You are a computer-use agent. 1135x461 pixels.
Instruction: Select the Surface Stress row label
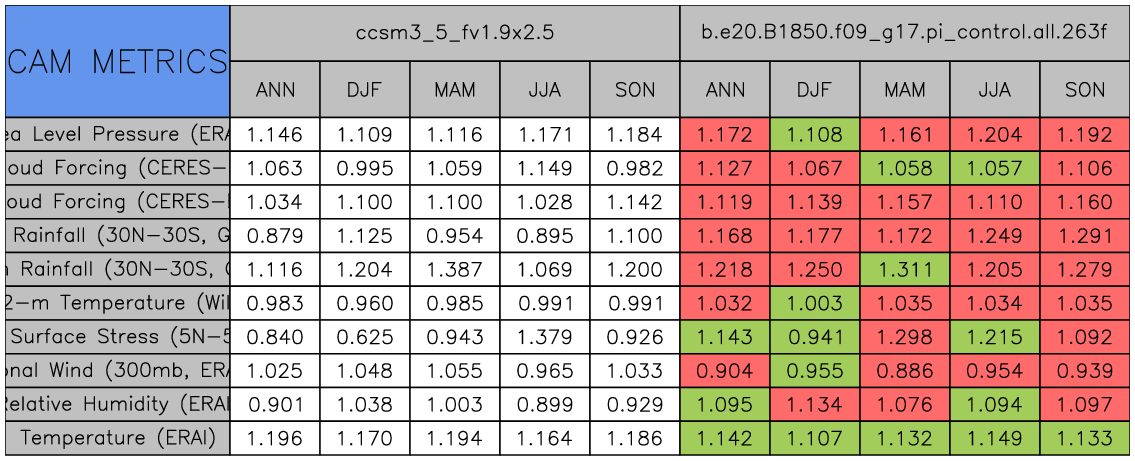pyautogui.click(x=117, y=337)
